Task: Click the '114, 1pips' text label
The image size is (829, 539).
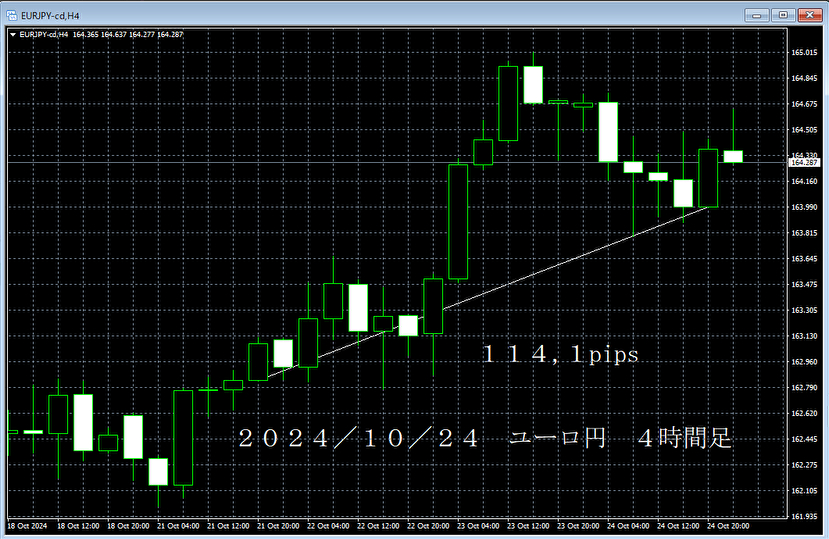Action: (560, 354)
